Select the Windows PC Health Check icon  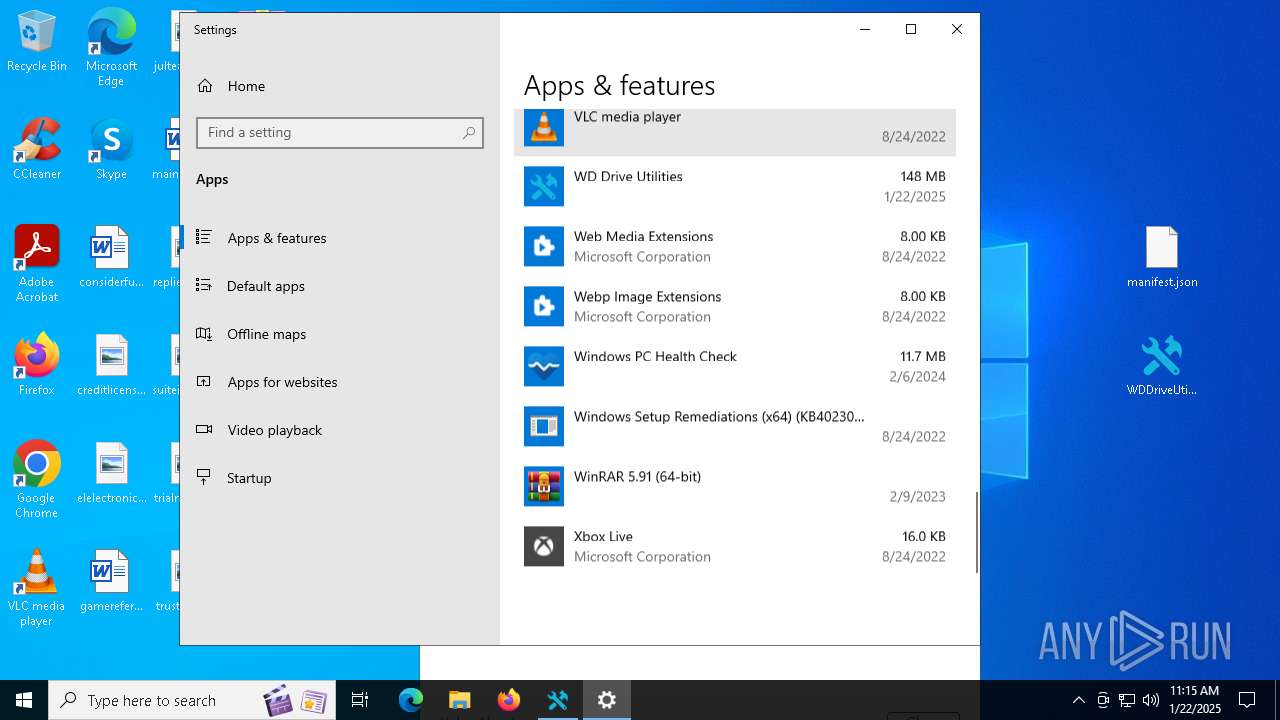pyautogui.click(x=544, y=366)
